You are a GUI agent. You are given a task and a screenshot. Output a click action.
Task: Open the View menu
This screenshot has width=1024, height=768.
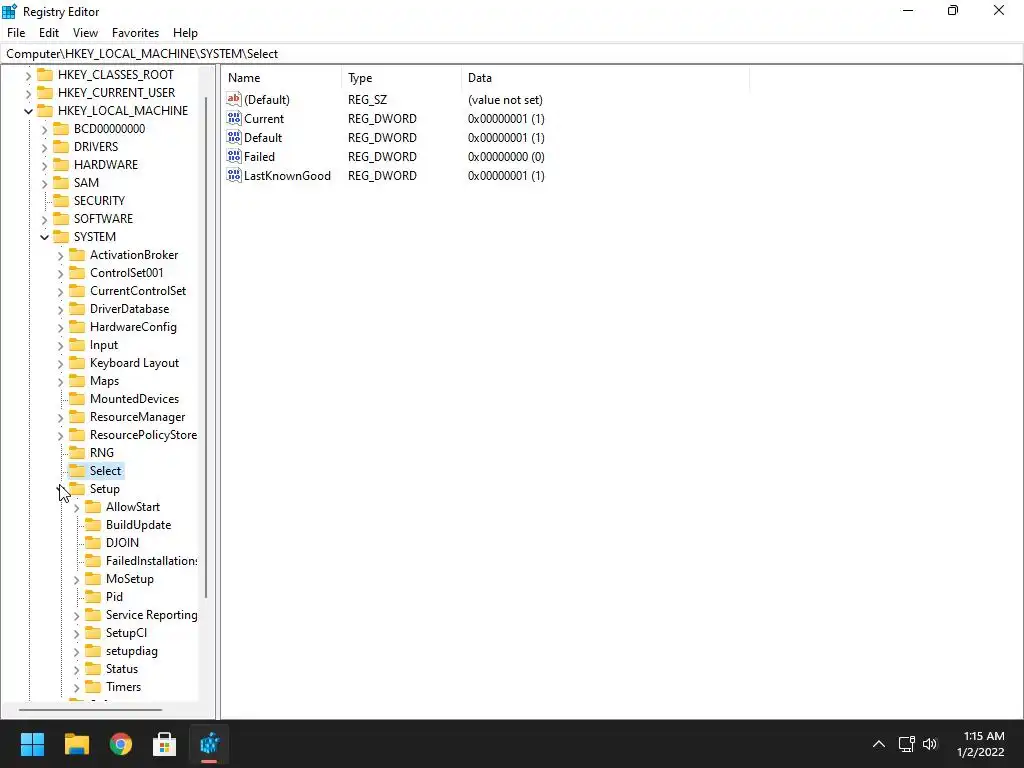86,33
